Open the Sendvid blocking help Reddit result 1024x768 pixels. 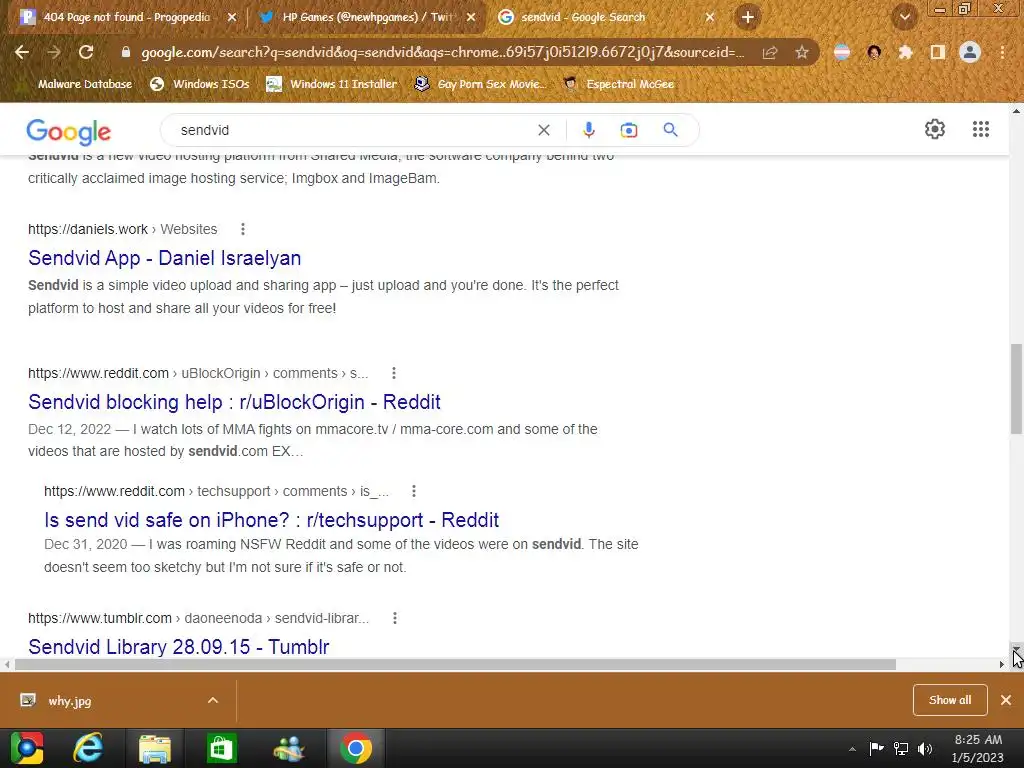234,402
